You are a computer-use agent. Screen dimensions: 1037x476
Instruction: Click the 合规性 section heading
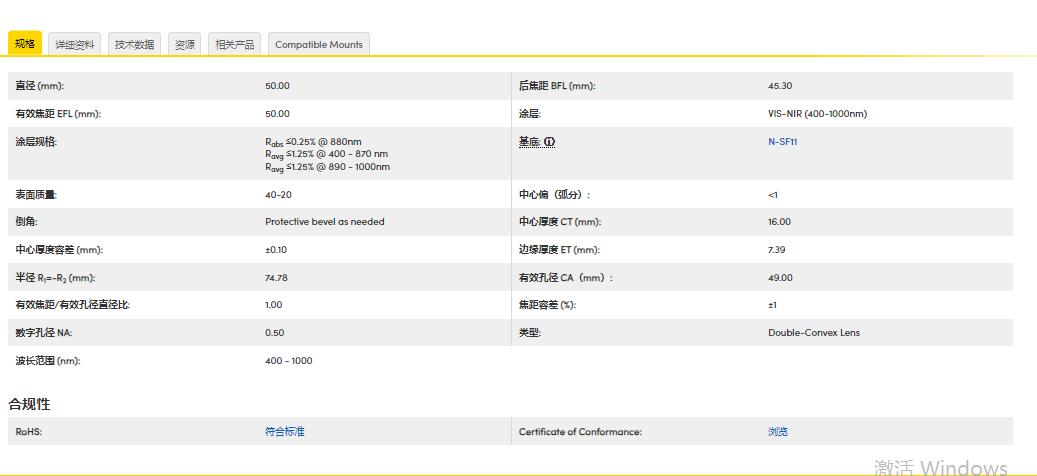(x=29, y=404)
